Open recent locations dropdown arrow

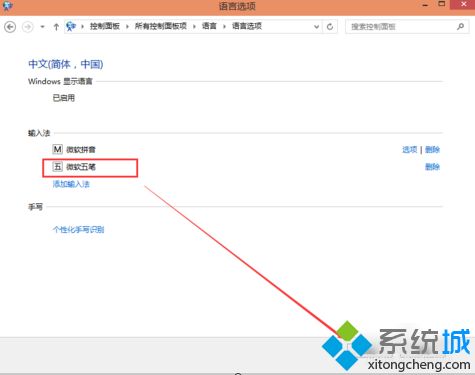coord(42,27)
